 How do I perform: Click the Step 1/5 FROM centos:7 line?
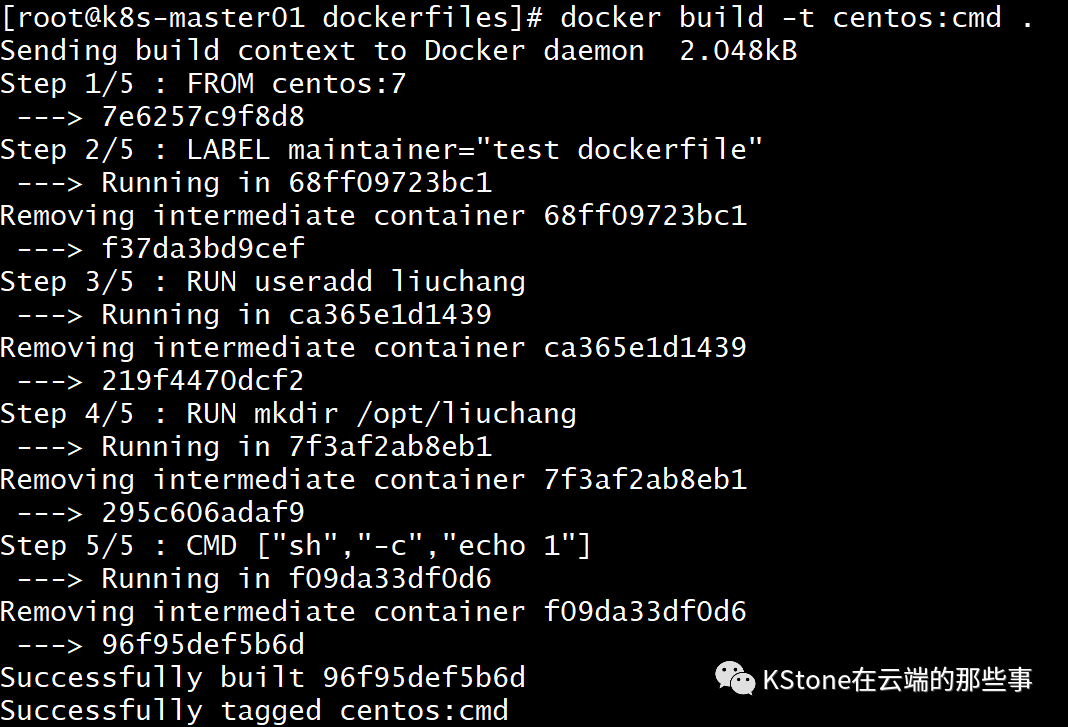click(x=203, y=84)
